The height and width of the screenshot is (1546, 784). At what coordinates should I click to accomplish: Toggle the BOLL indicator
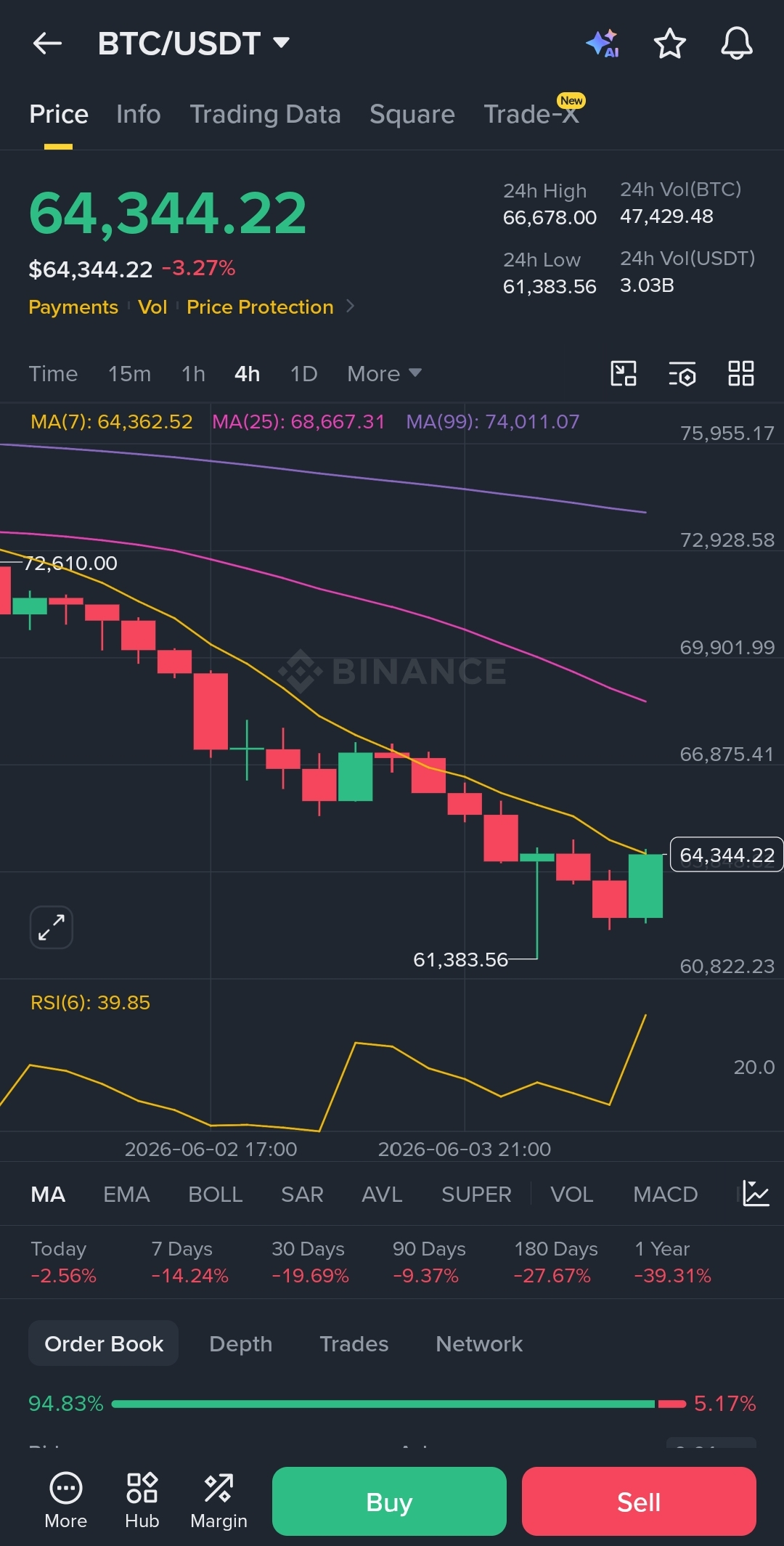215,1194
